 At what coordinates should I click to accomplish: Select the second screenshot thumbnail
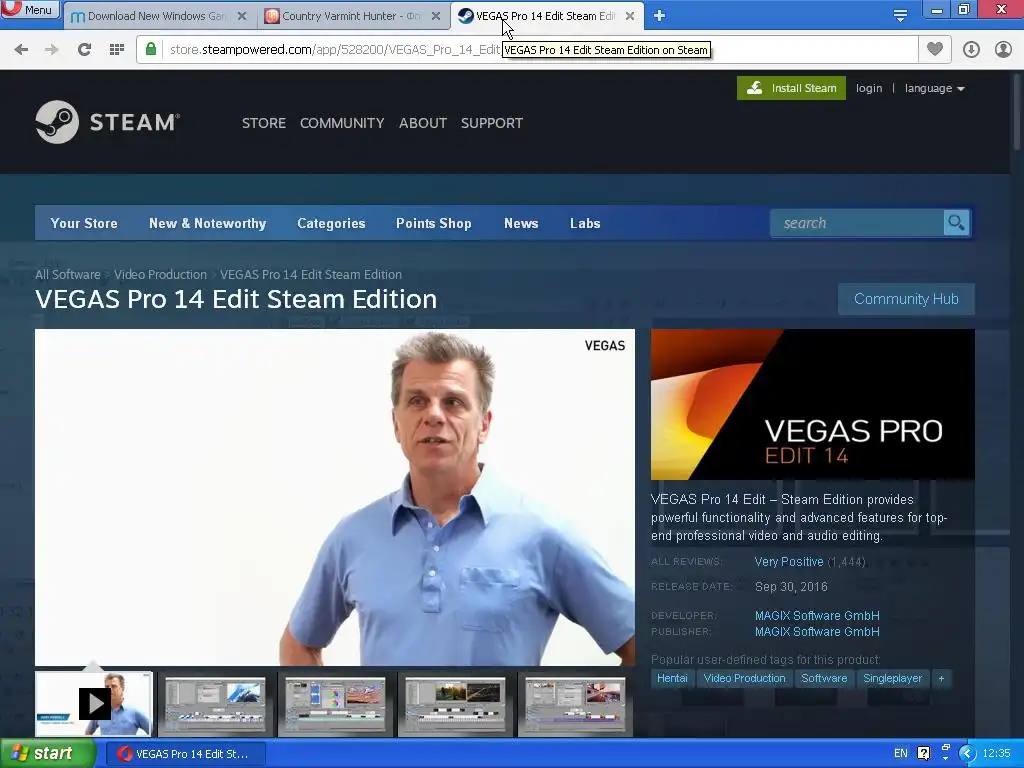[x=214, y=704]
